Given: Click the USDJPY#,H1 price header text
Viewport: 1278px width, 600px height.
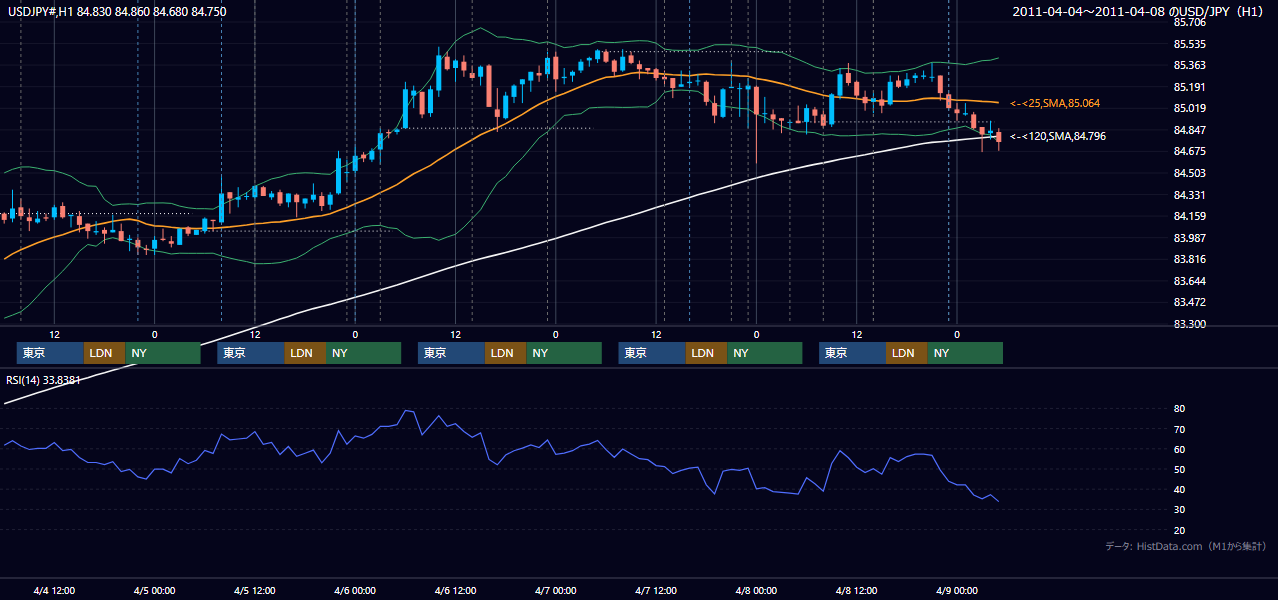Looking at the screenshot, I should 115,11.
